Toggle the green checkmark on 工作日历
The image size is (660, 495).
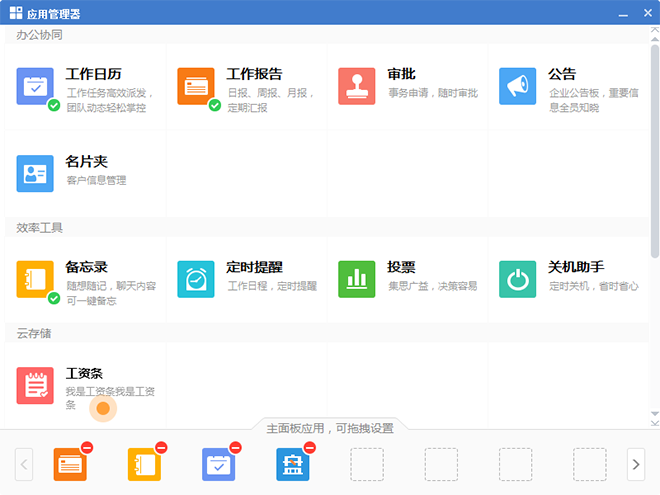[x=54, y=105]
